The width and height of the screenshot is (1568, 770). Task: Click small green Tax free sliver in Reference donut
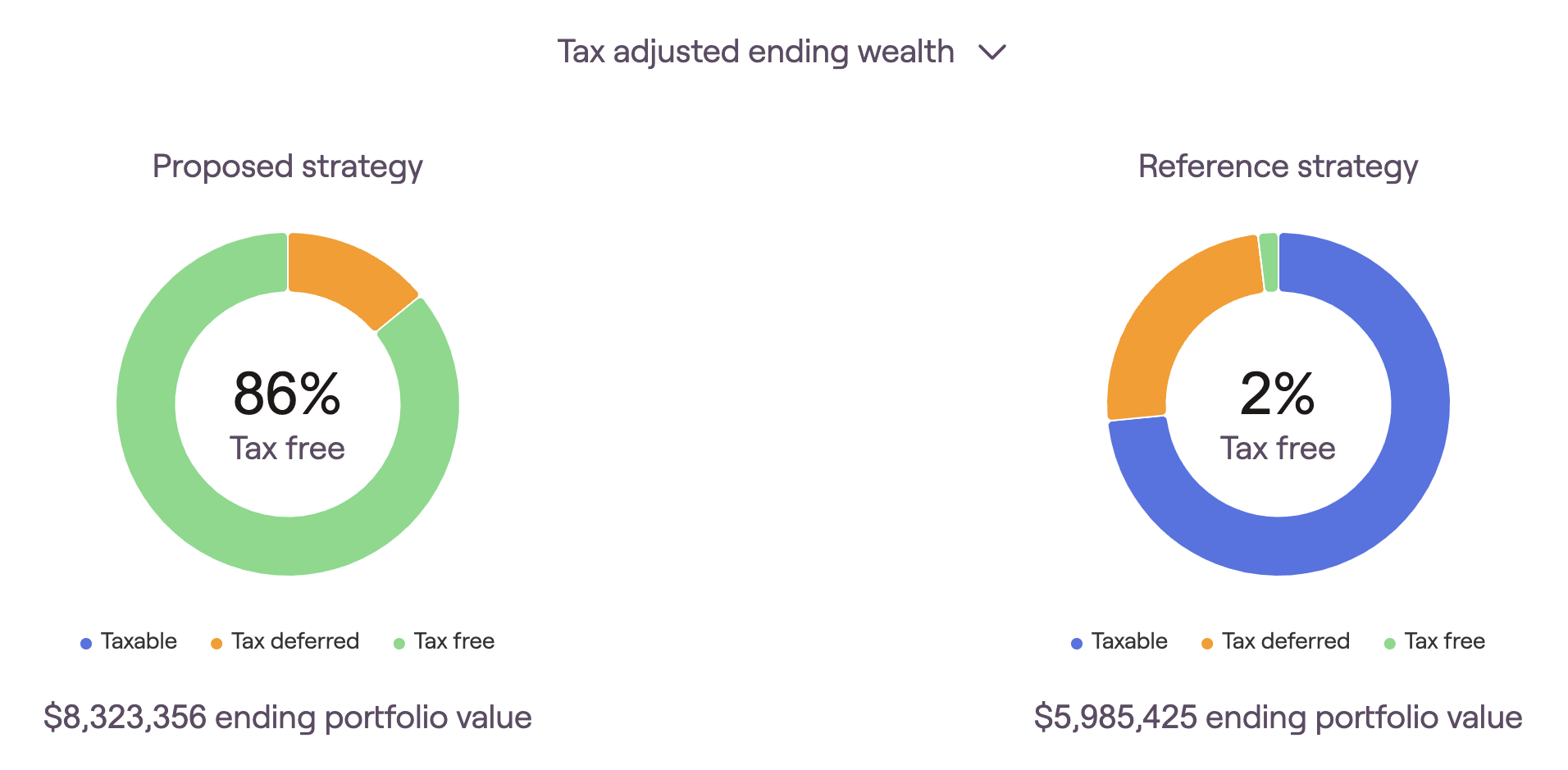point(1269,262)
